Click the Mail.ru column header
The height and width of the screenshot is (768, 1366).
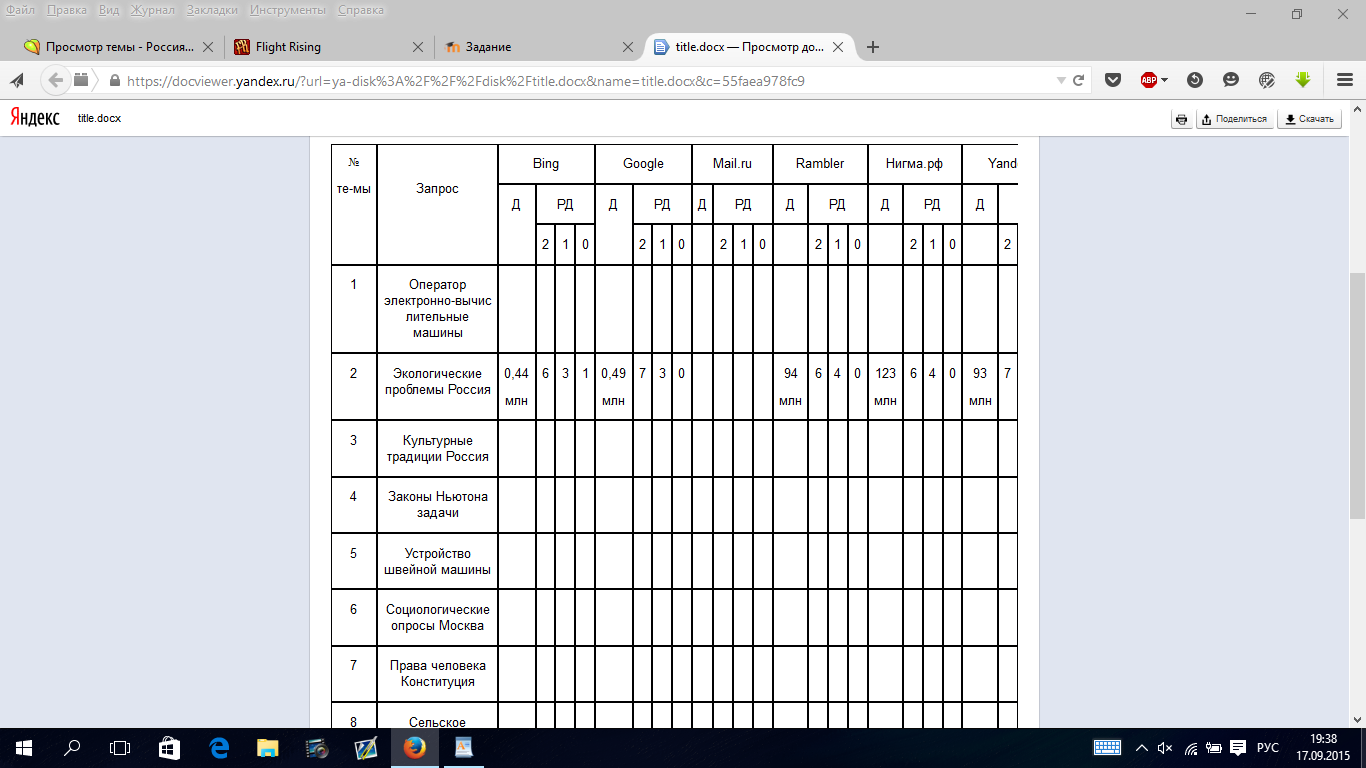pos(732,163)
